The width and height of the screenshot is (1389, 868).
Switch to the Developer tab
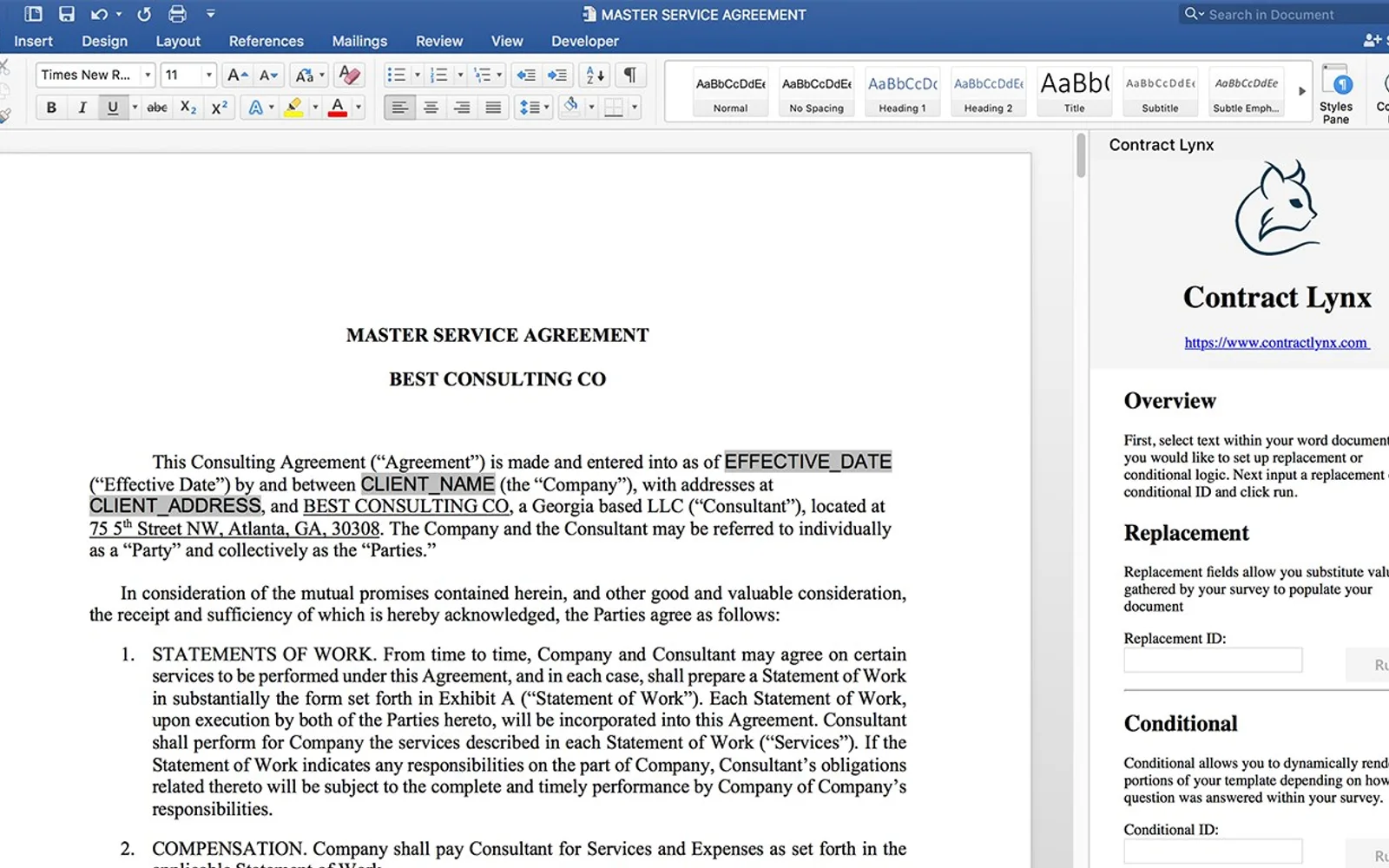click(585, 41)
